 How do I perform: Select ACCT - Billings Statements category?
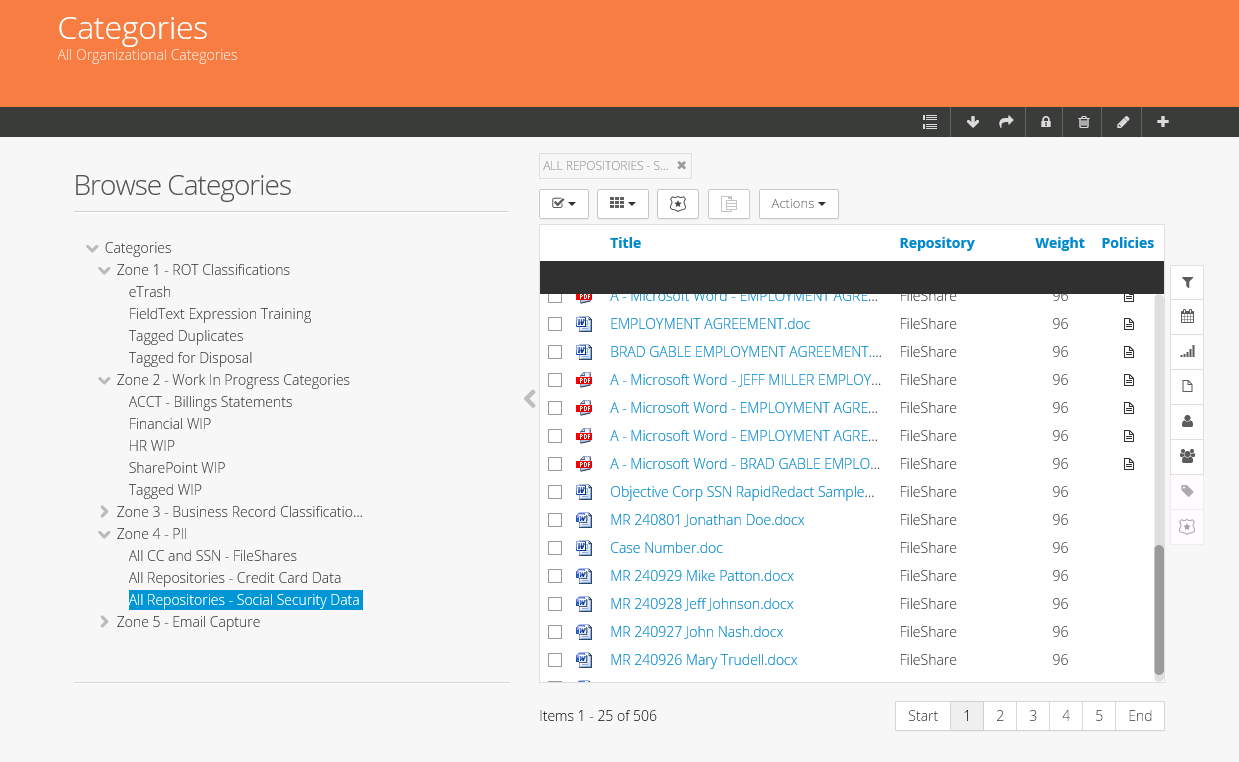click(x=211, y=402)
